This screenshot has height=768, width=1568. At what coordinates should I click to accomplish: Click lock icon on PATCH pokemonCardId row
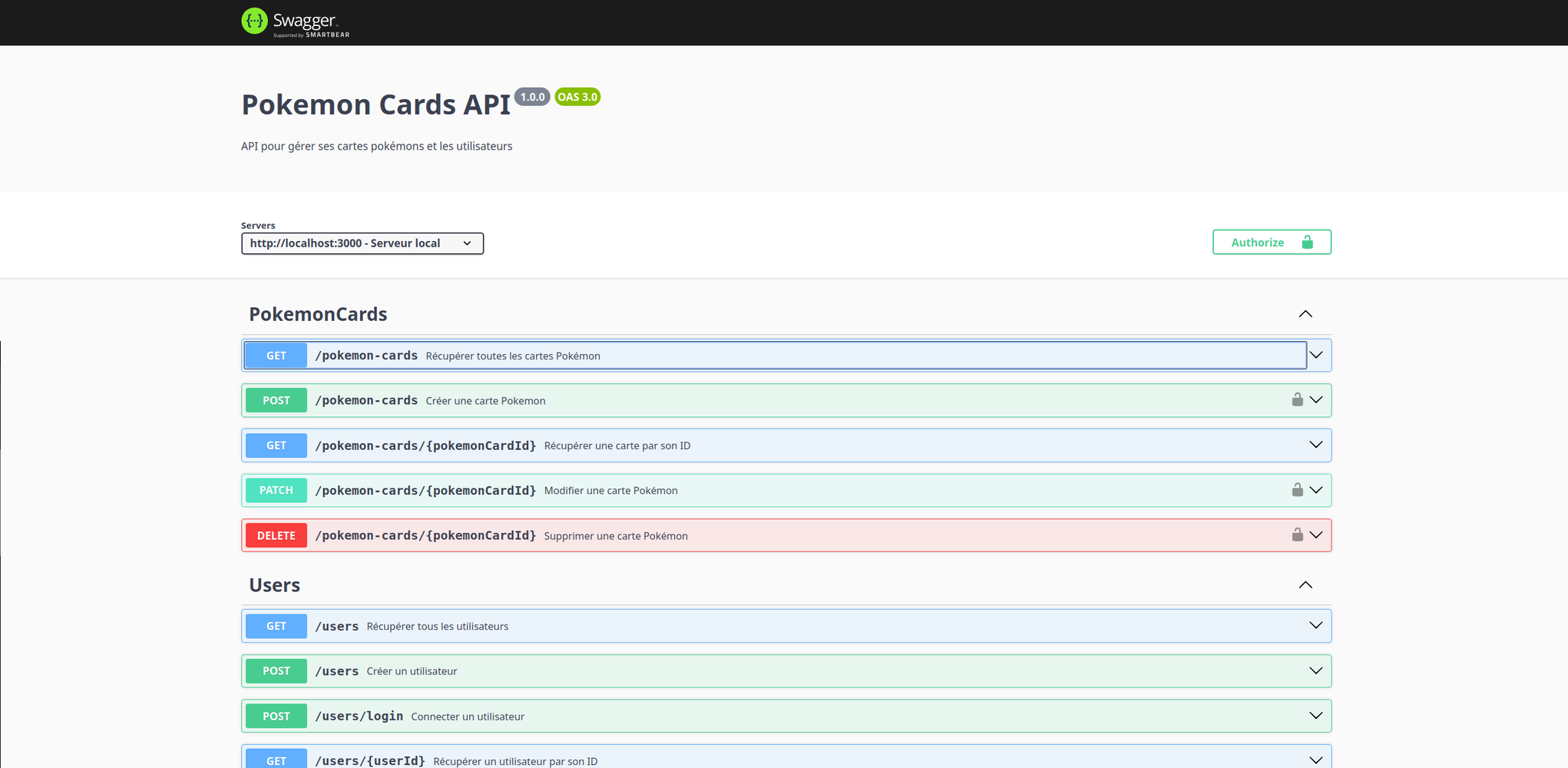point(1297,490)
